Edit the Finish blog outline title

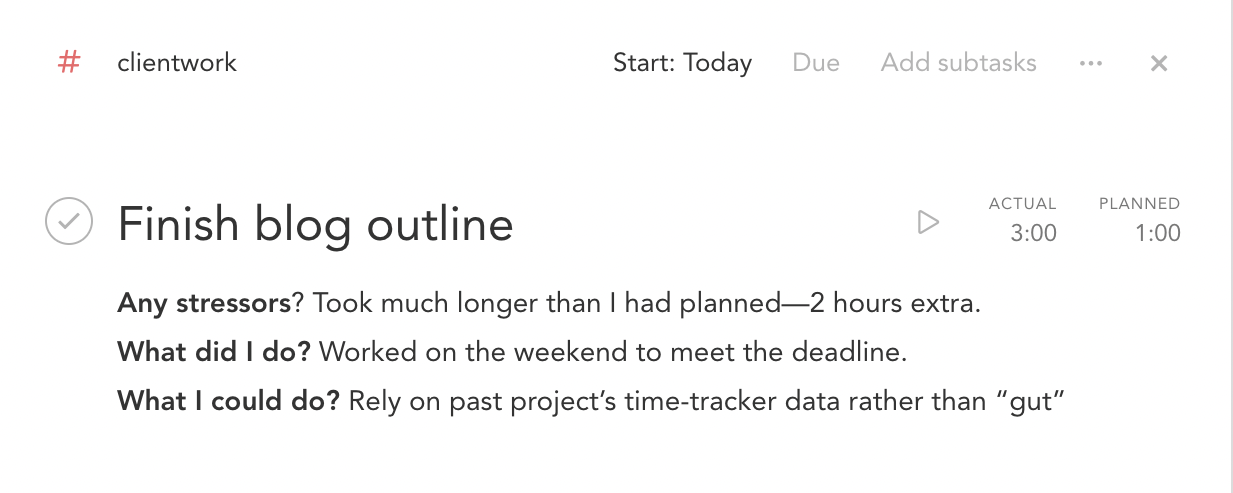point(315,224)
